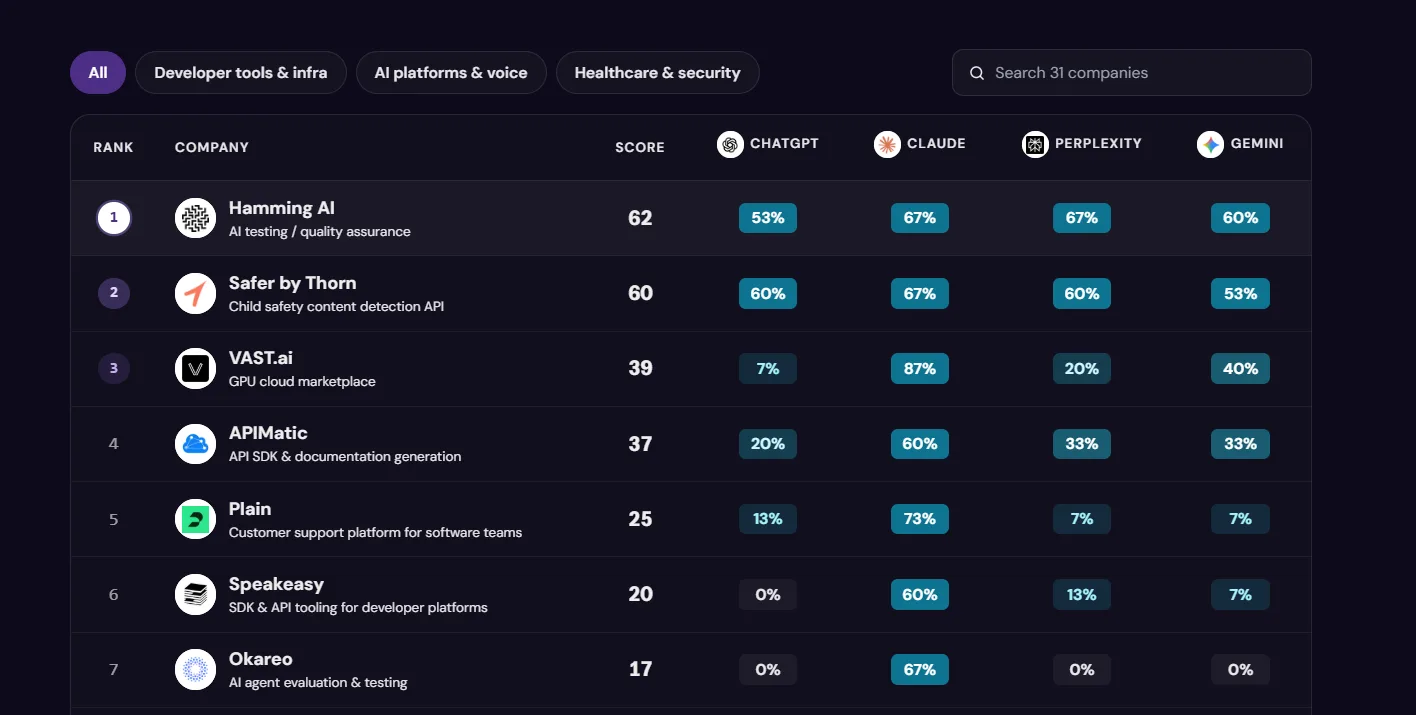The height and width of the screenshot is (715, 1416).
Task: Click Speakeasy's score 20
Action: click(640, 594)
